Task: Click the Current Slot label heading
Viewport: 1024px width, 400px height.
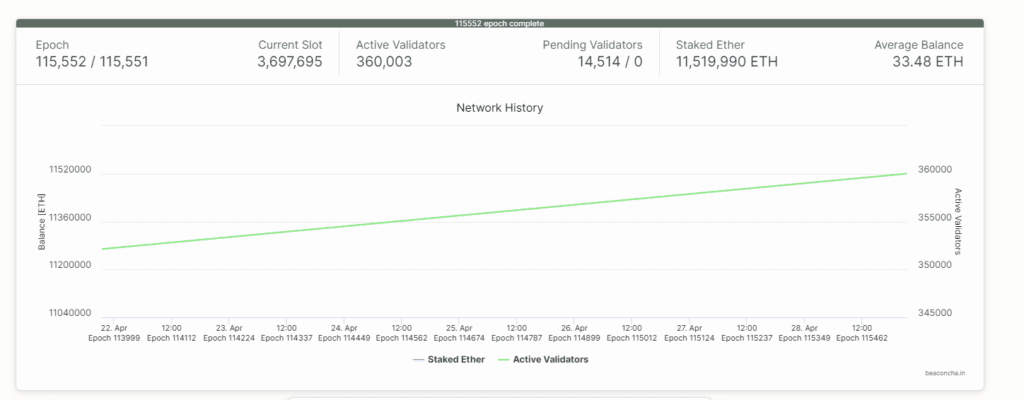Action: click(290, 45)
